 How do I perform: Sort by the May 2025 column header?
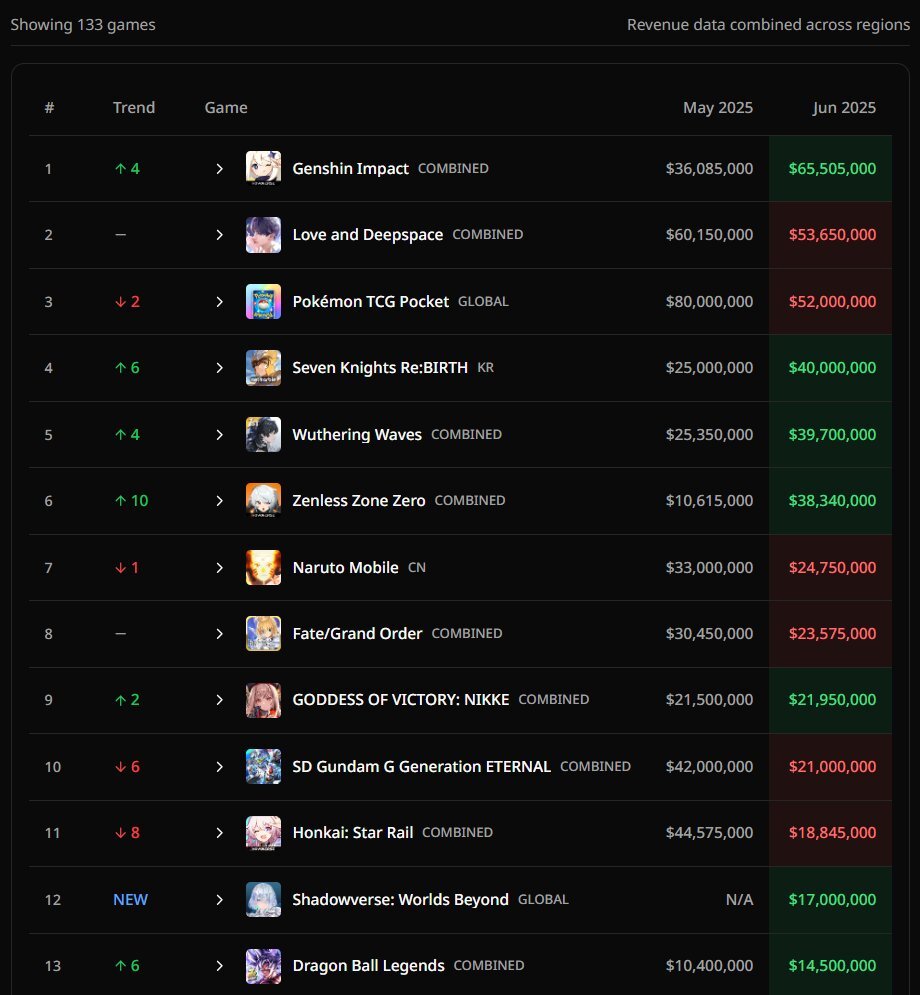718,107
